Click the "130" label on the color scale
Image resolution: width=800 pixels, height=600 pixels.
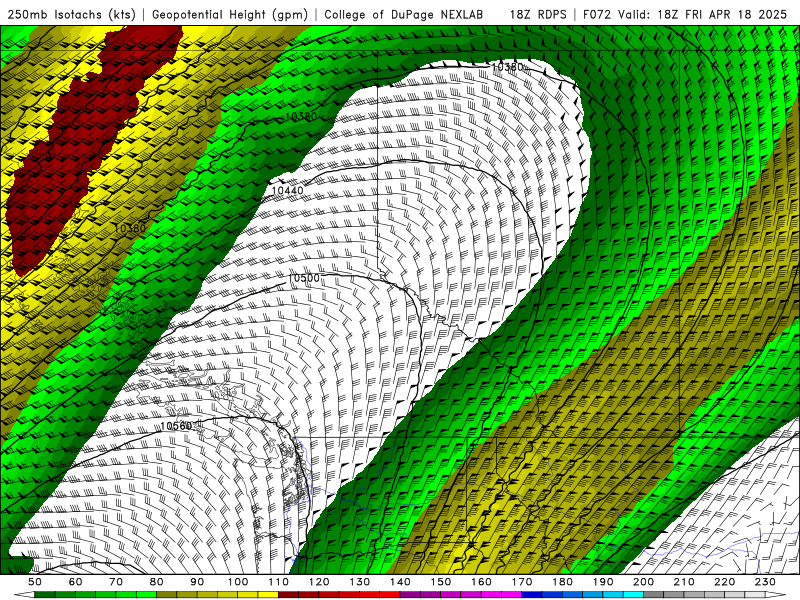[x=360, y=582]
